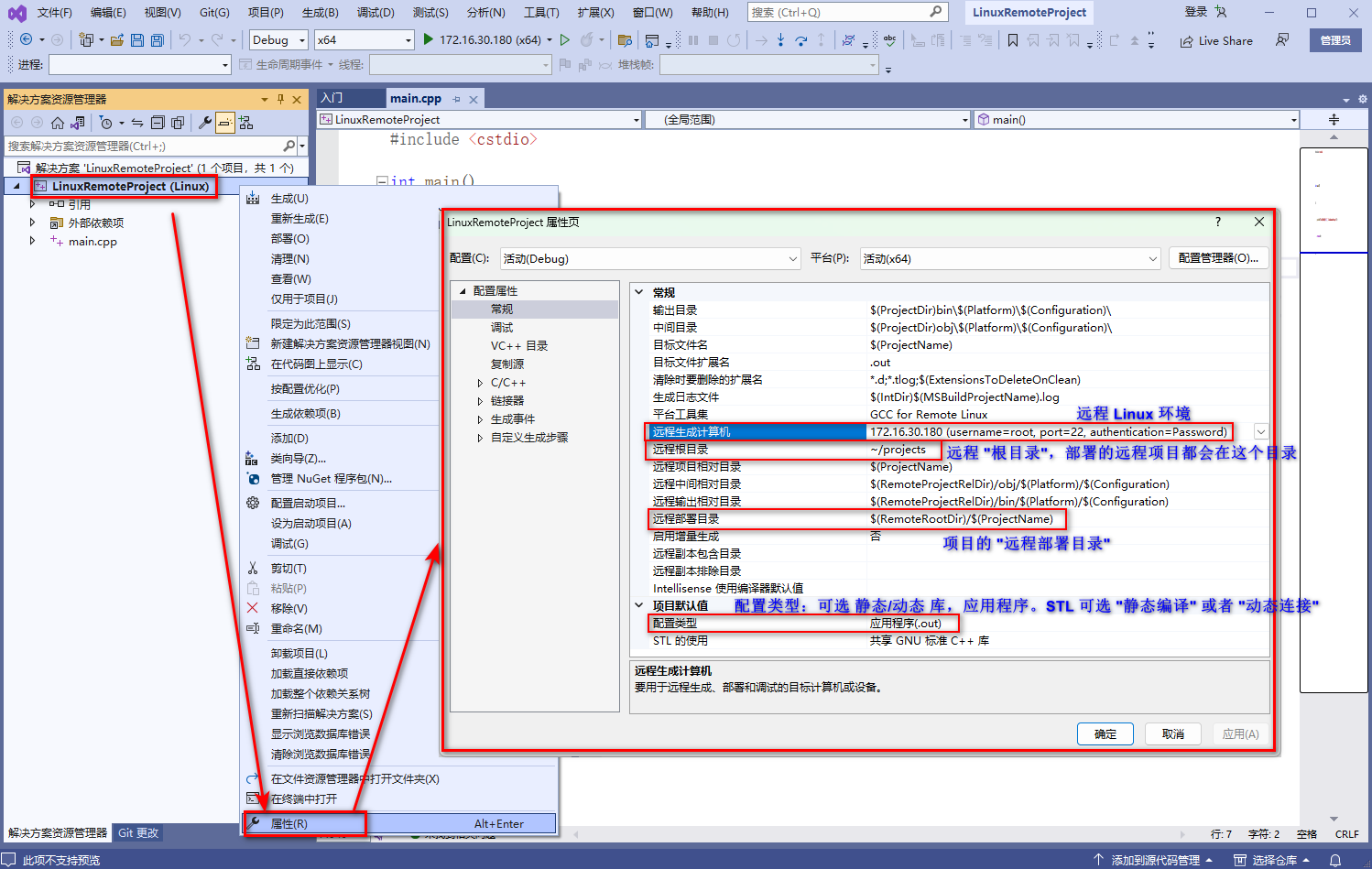Image resolution: width=1372 pixels, height=869 pixels.
Task: Select main.cpp in Solution Explorer
Action: tap(93, 242)
